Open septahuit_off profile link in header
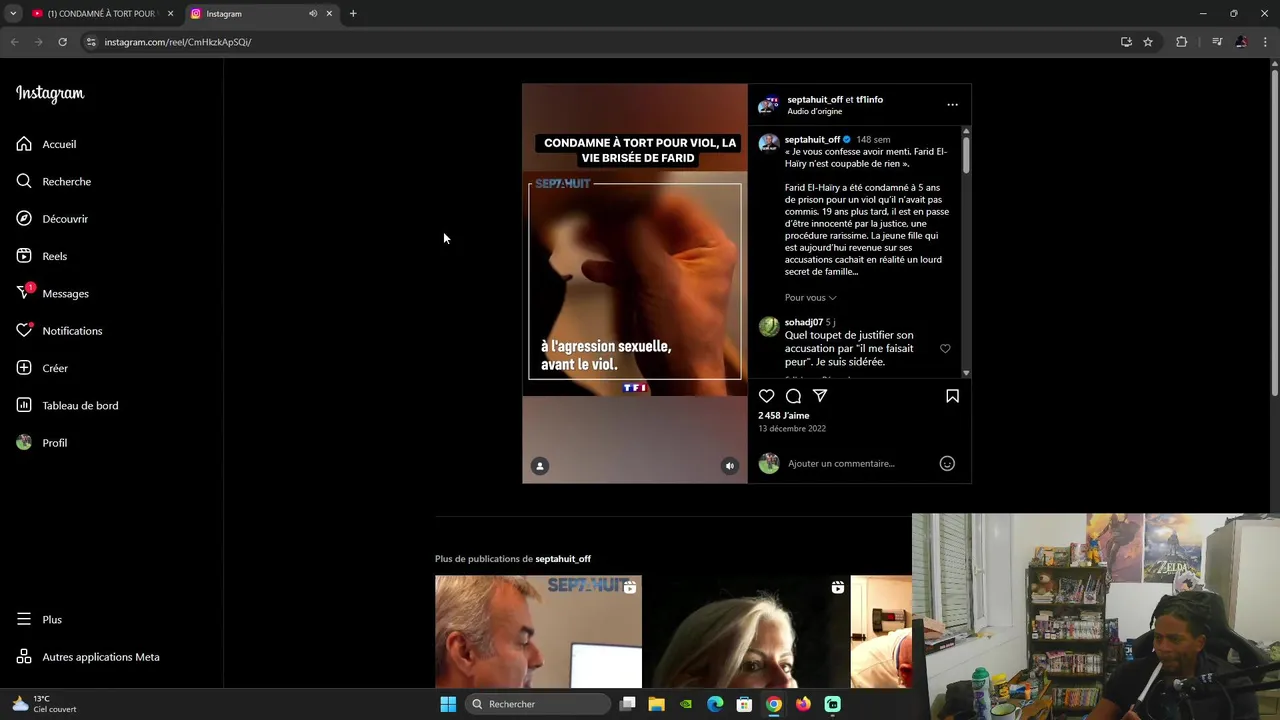Viewport: 1280px width, 720px height. [815, 99]
